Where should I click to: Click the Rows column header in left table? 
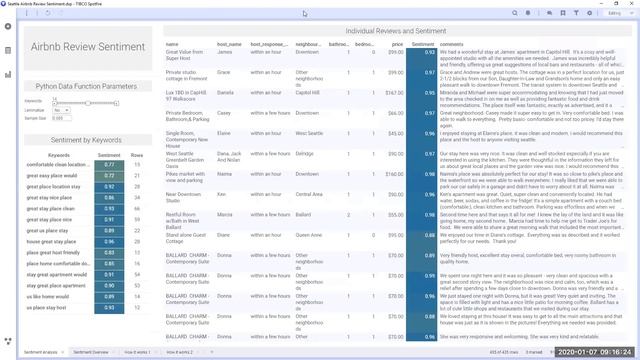pos(137,155)
